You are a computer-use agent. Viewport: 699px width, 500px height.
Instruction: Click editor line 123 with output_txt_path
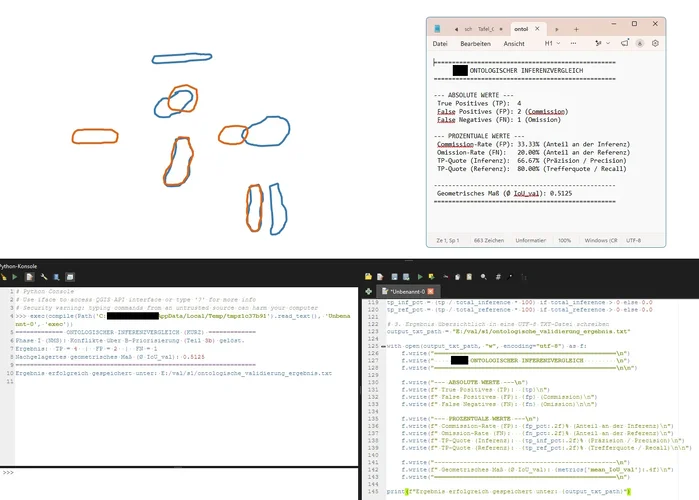508,332
